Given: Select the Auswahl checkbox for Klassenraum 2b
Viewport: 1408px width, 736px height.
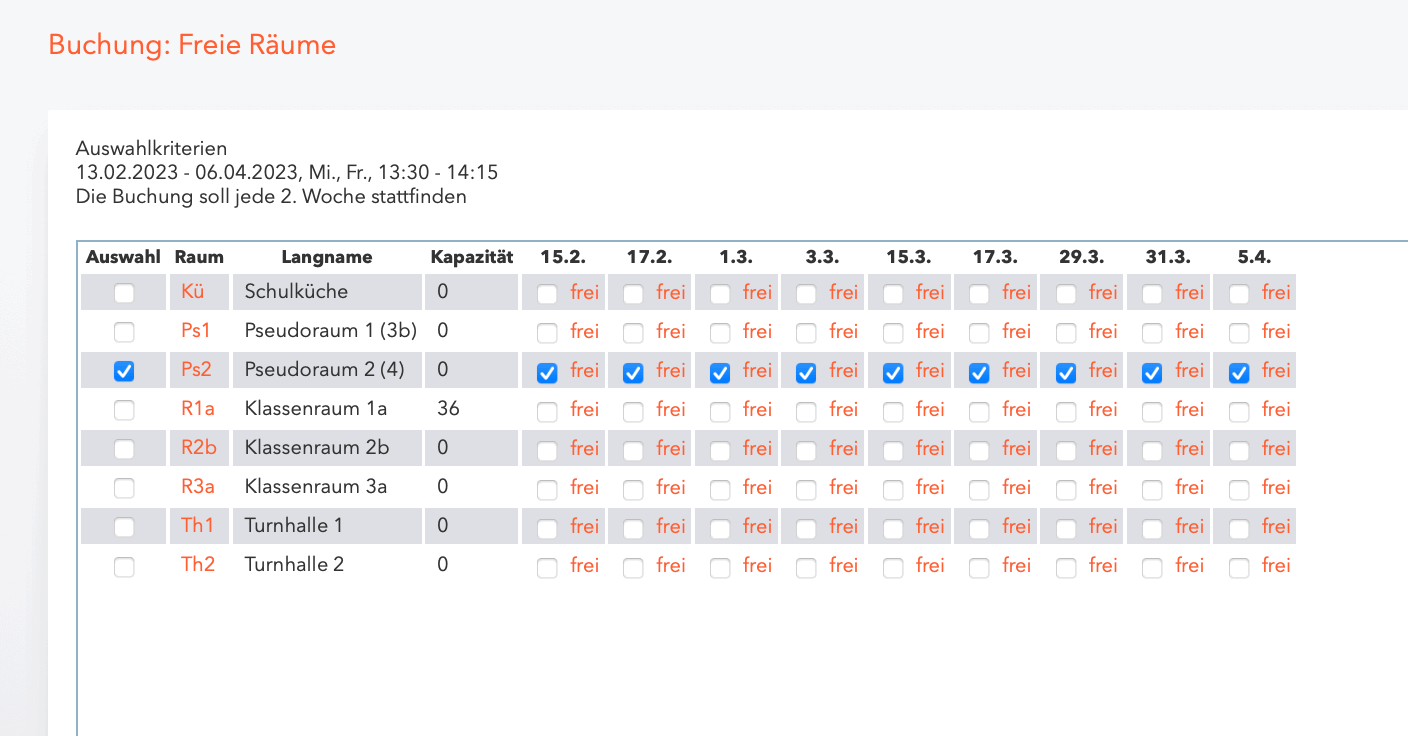Looking at the screenshot, I should [124, 449].
